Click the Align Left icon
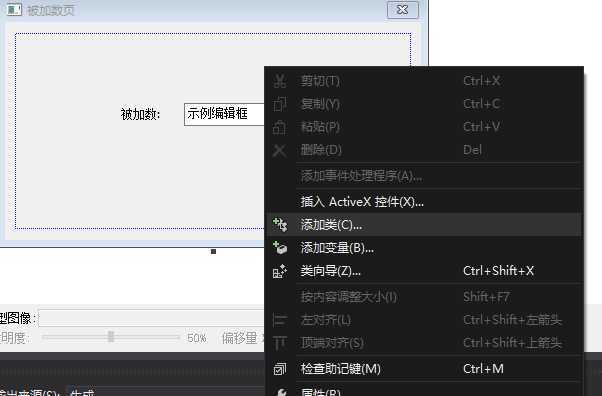Screen dimensions: 602x396 (280, 320)
